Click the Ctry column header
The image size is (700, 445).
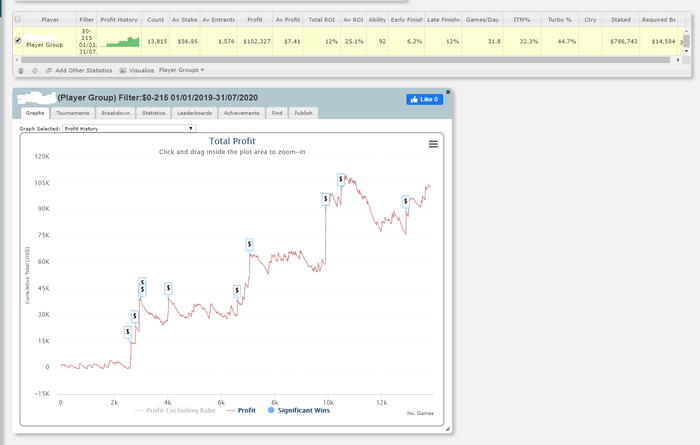pos(590,20)
